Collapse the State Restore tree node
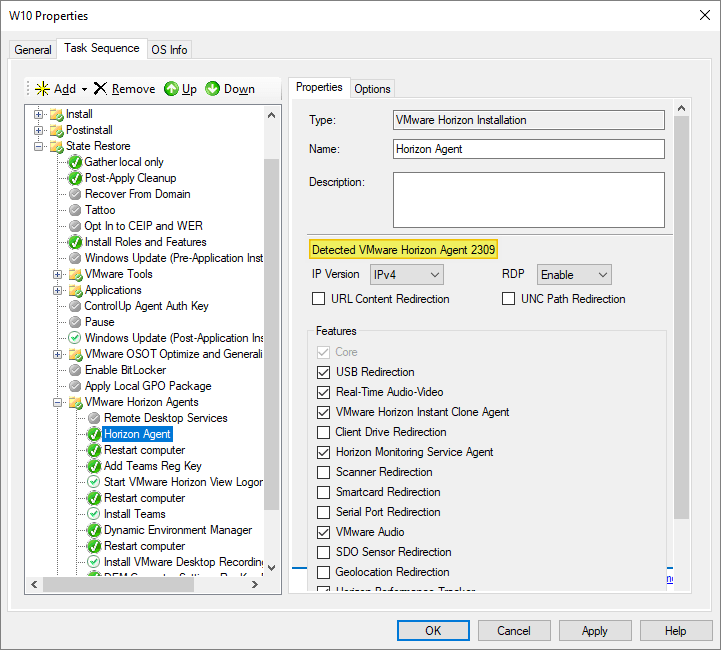The height and width of the screenshot is (650, 721). coord(39,146)
